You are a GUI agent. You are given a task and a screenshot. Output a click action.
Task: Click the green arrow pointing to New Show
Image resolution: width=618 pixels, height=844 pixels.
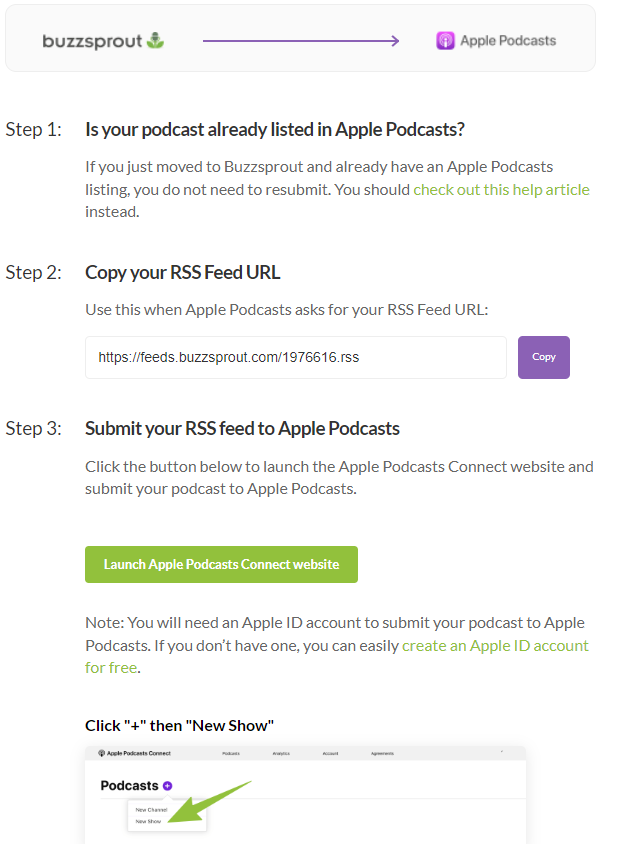coord(209,801)
